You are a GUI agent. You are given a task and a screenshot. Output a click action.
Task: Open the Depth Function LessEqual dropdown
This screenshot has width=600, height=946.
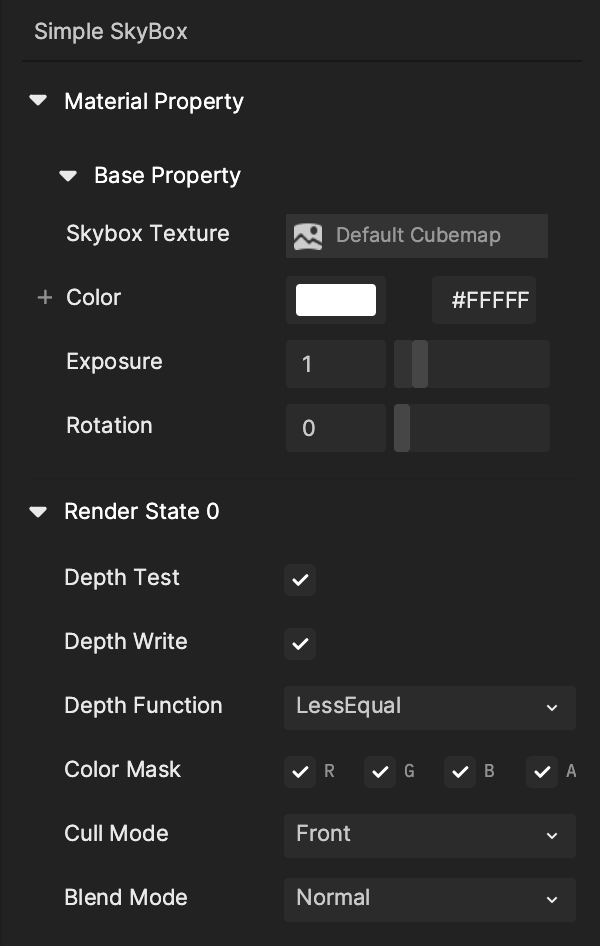[430, 708]
